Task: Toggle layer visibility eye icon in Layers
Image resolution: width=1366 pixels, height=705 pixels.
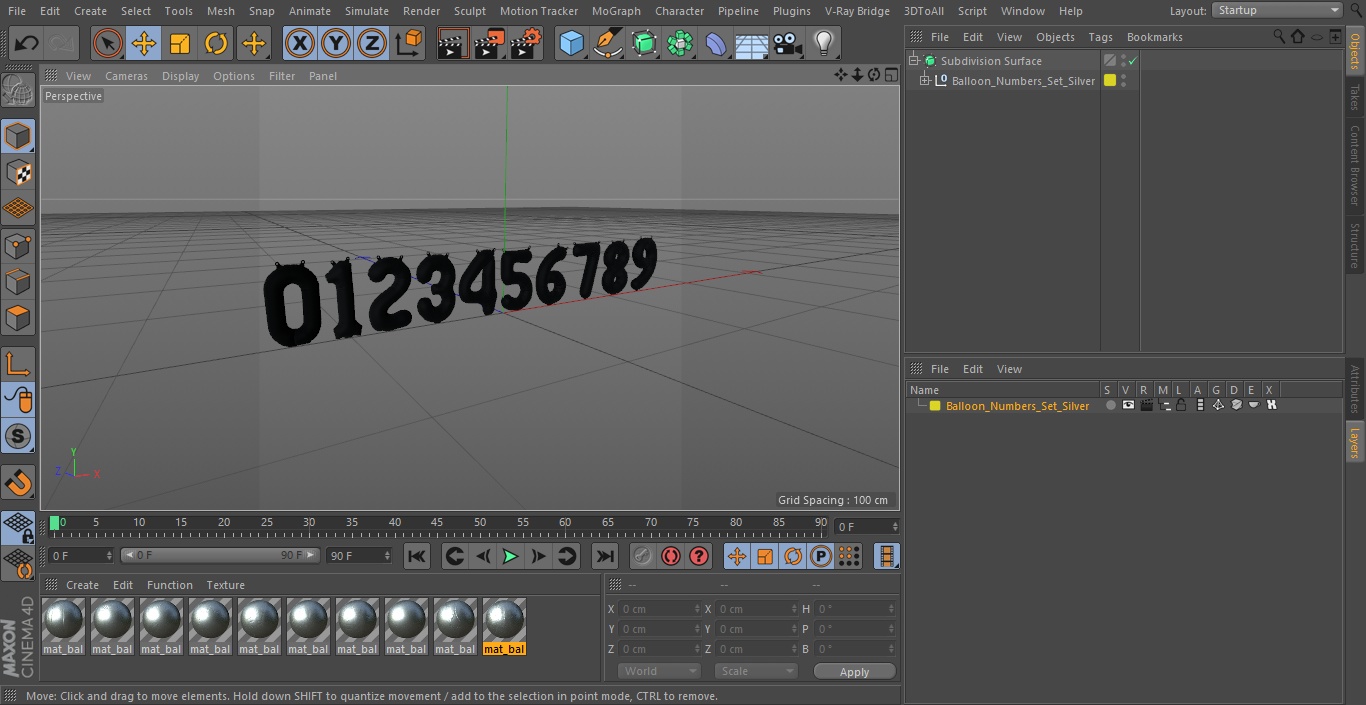Action: tap(1128, 406)
